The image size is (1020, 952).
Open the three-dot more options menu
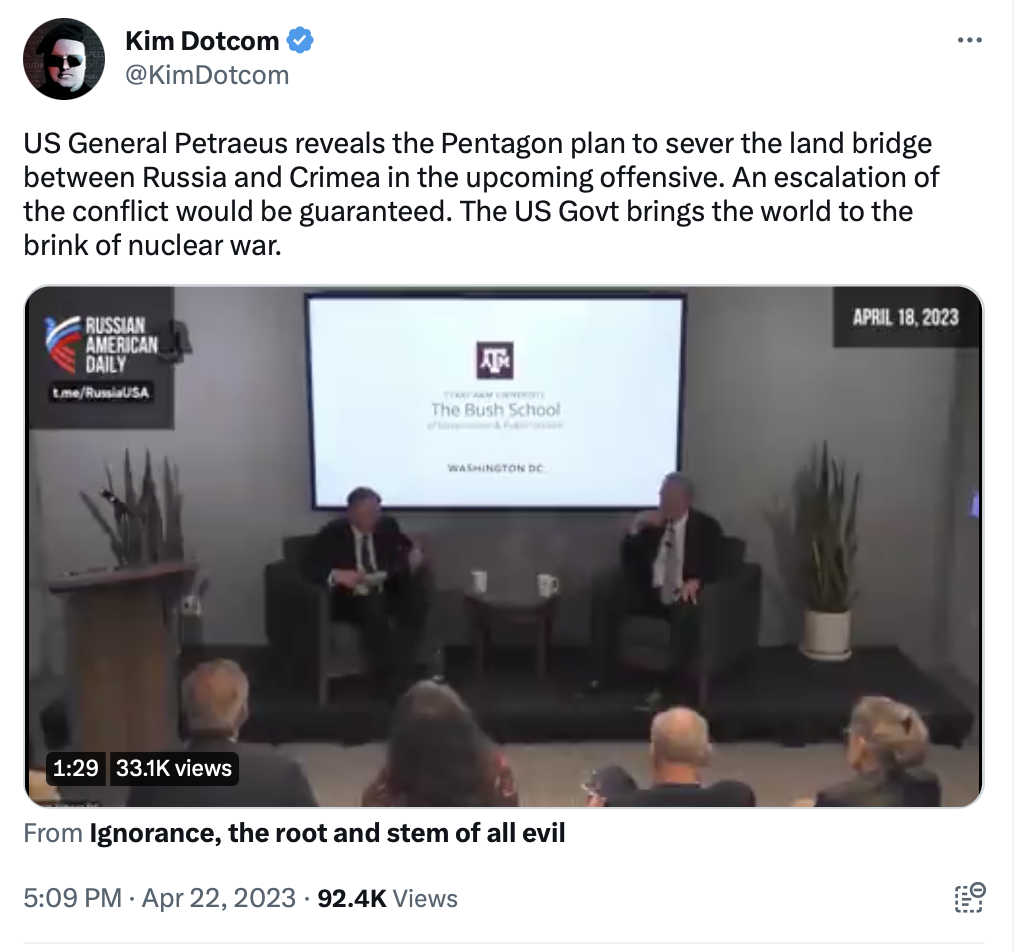[x=969, y=40]
